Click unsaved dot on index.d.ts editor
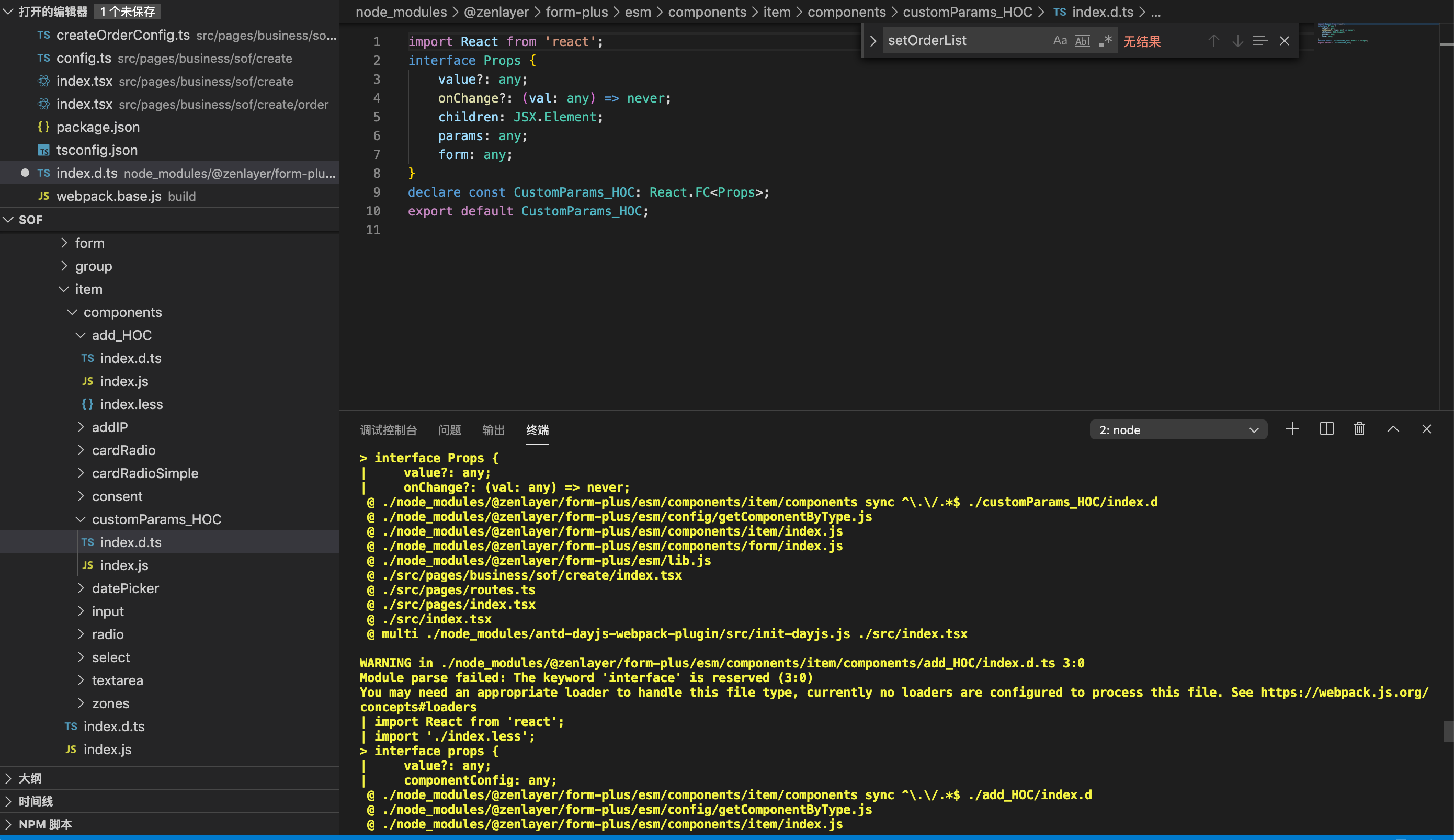Viewport: 1454px width, 840px height. (25, 173)
